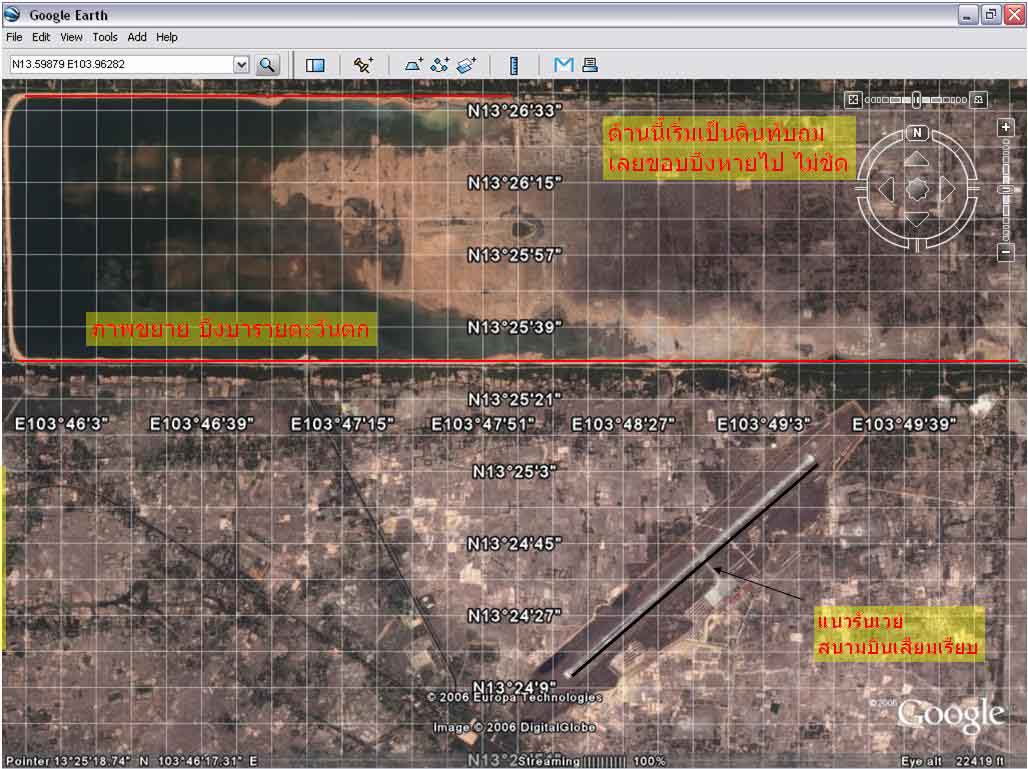
Task: Click the compass move-left arrow
Action: [886, 189]
